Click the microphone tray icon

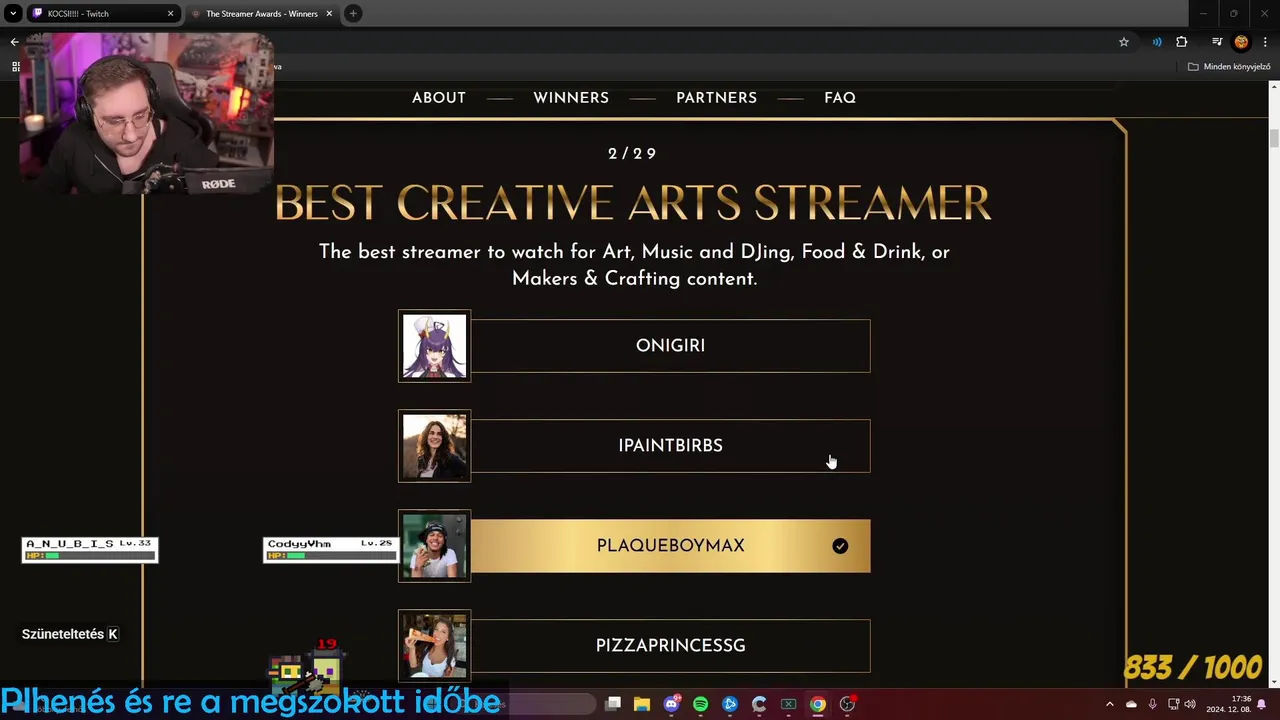(1152, 704)
